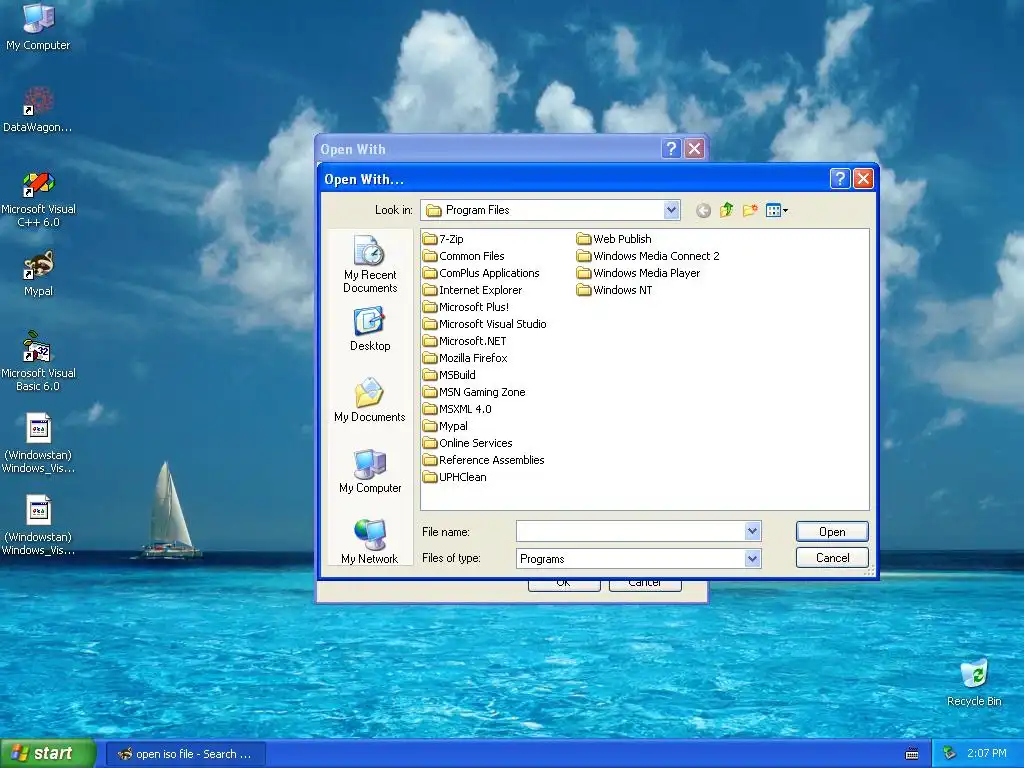The width and height of the screenshot is (1024, 768).
Task: Open the View Menu dropdown
Action: pyautogui.click(x=777, y=210)
